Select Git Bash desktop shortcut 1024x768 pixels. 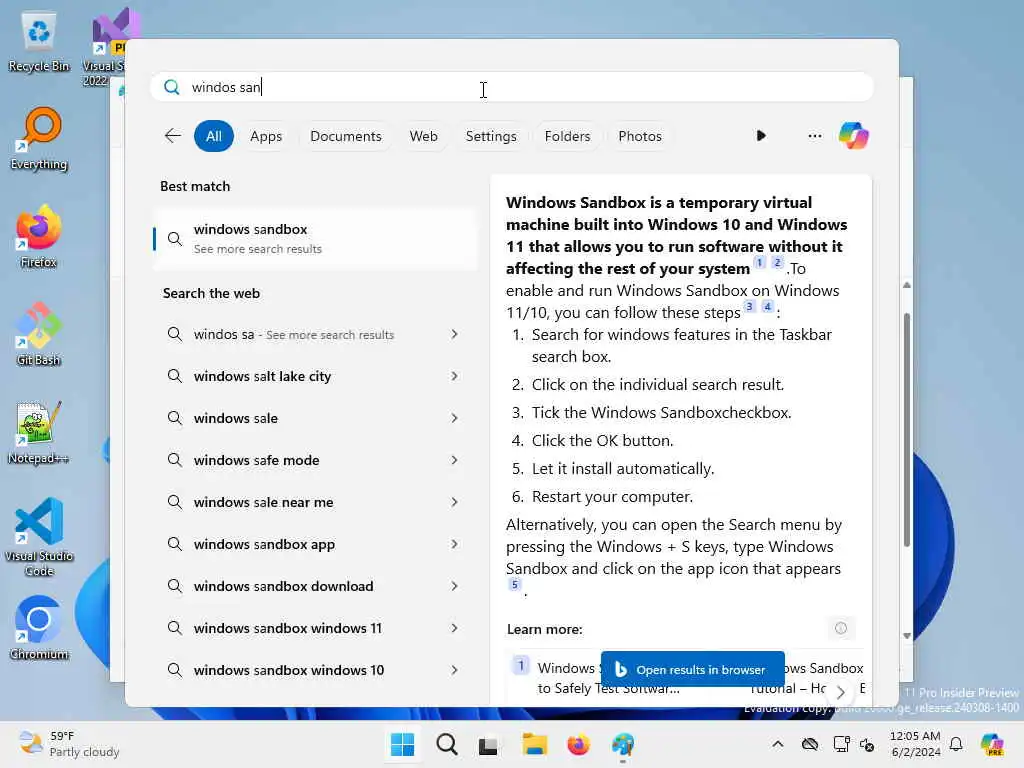pyautogui.click(x=39, y=334)
